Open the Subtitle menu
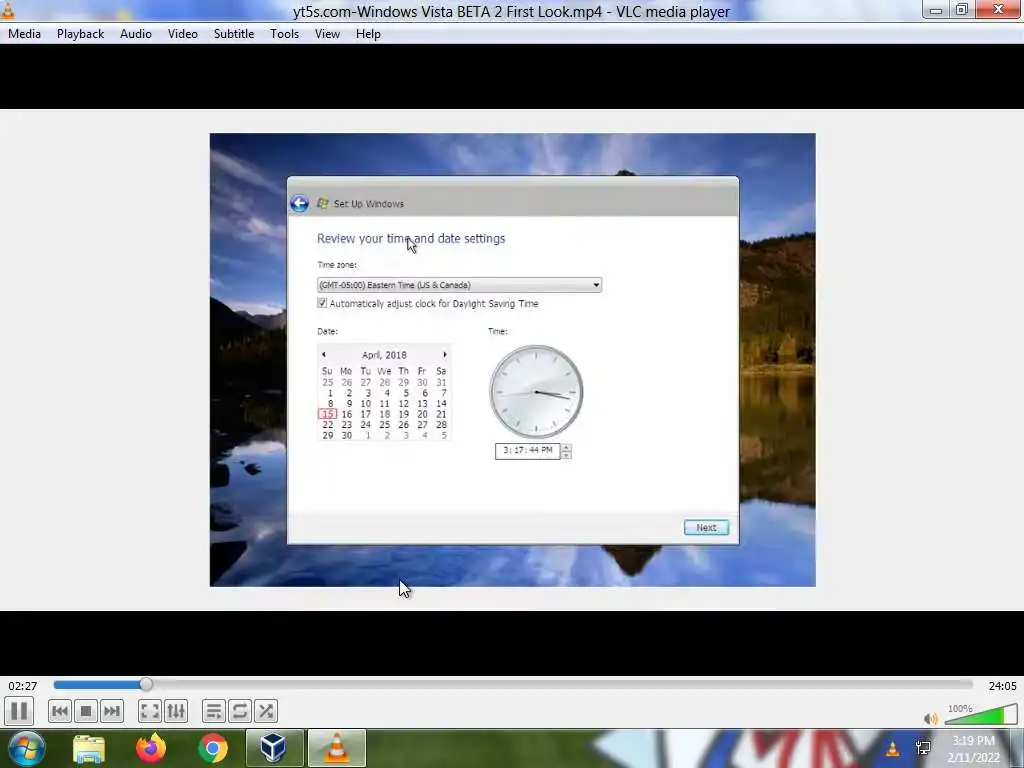1024x768 pixels. [x=234, y=34]
